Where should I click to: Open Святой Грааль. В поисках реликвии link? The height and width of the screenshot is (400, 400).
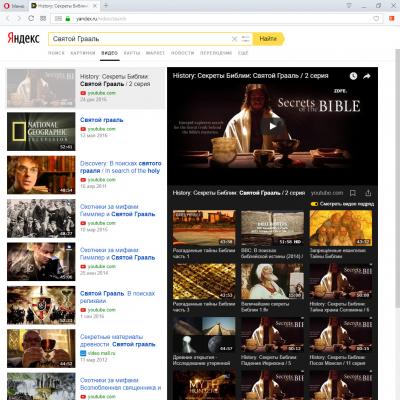click(117, 297)
